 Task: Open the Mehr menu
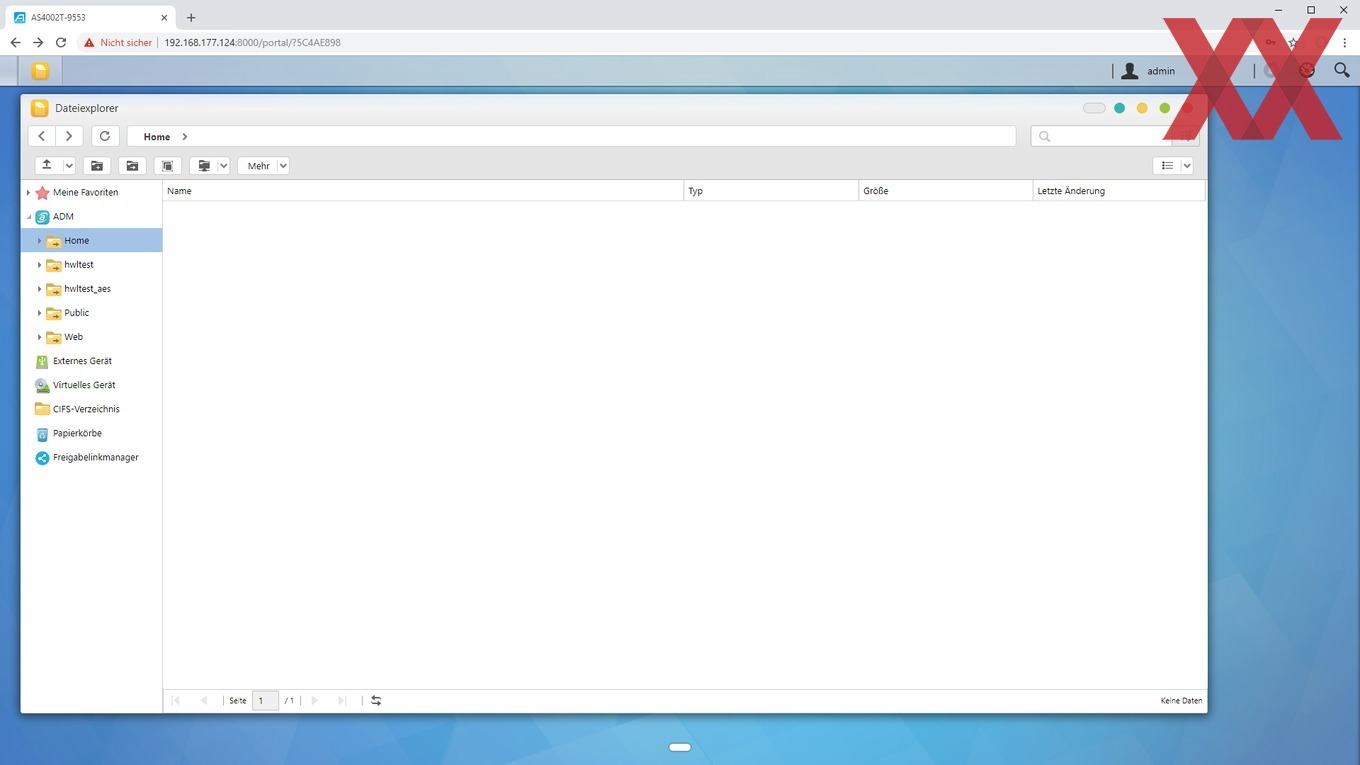[x=264, y=166]
